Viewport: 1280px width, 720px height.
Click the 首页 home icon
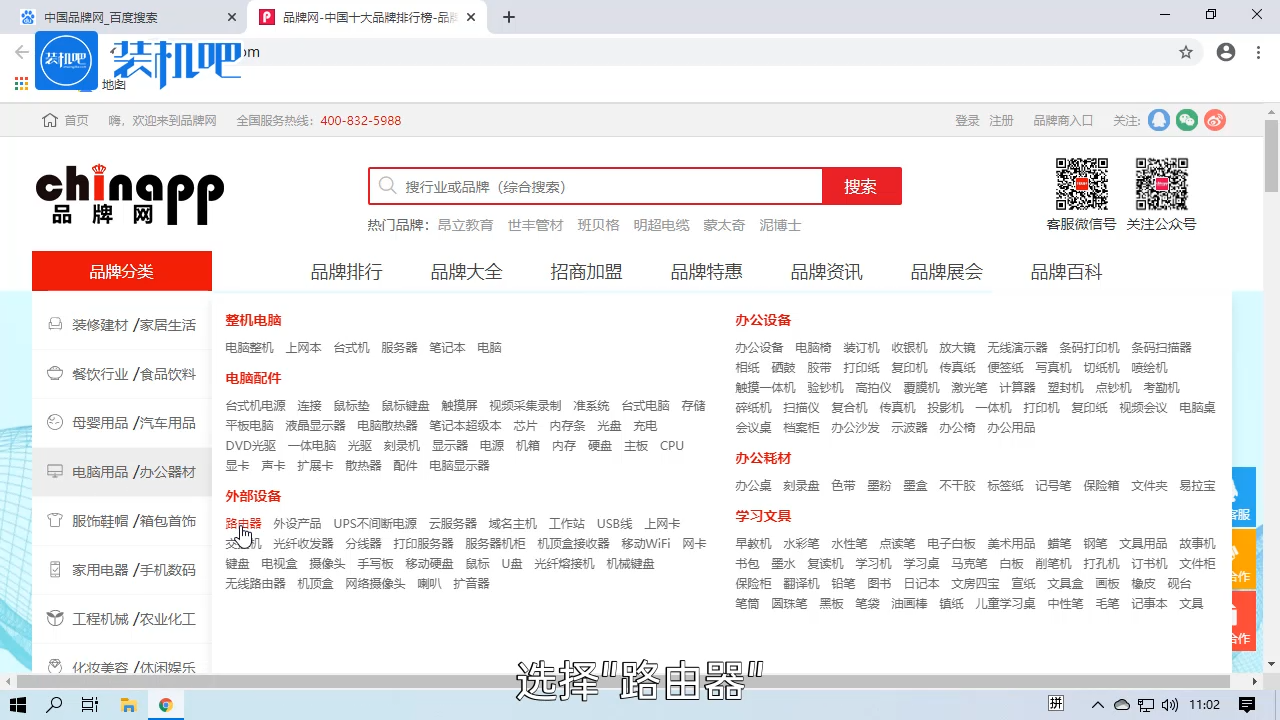click(48, 119)
